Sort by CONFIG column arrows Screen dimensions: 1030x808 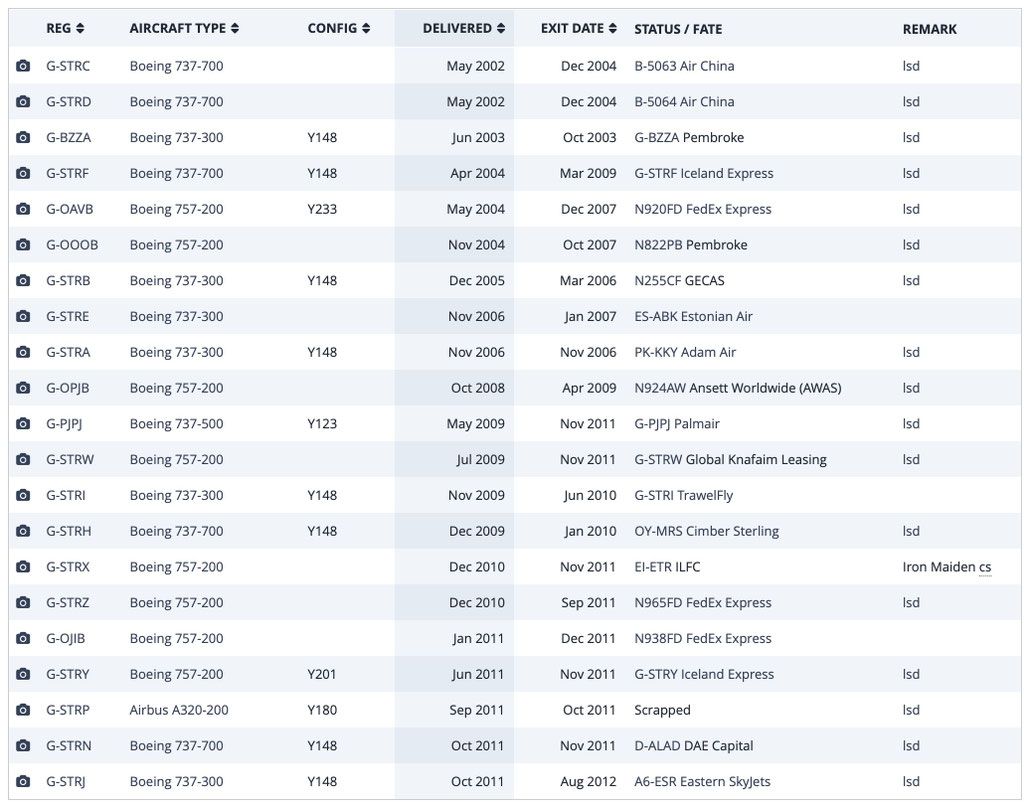click(x=366, y=28)
